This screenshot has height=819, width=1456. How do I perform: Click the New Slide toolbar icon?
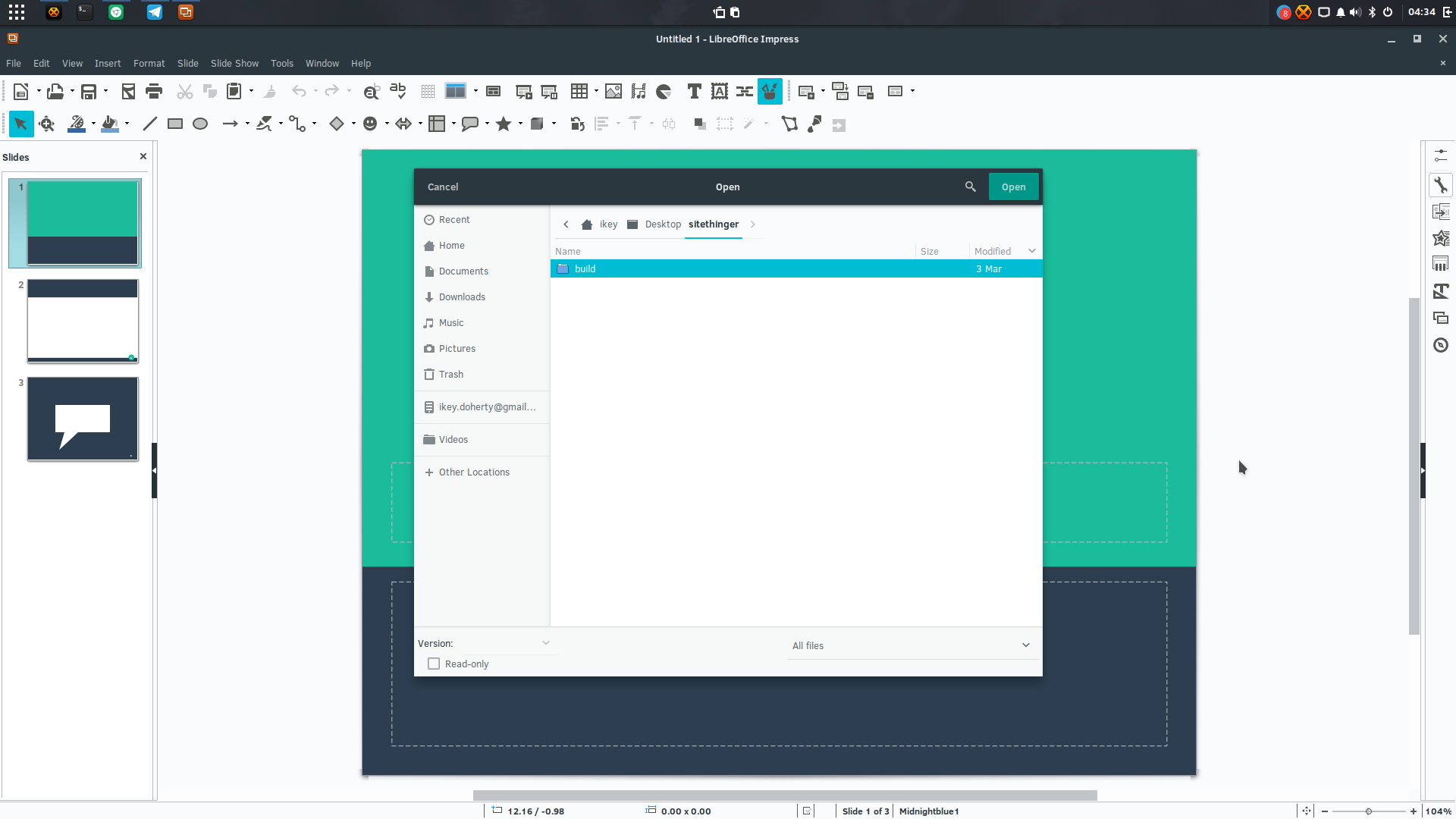[x=806, y=92]
